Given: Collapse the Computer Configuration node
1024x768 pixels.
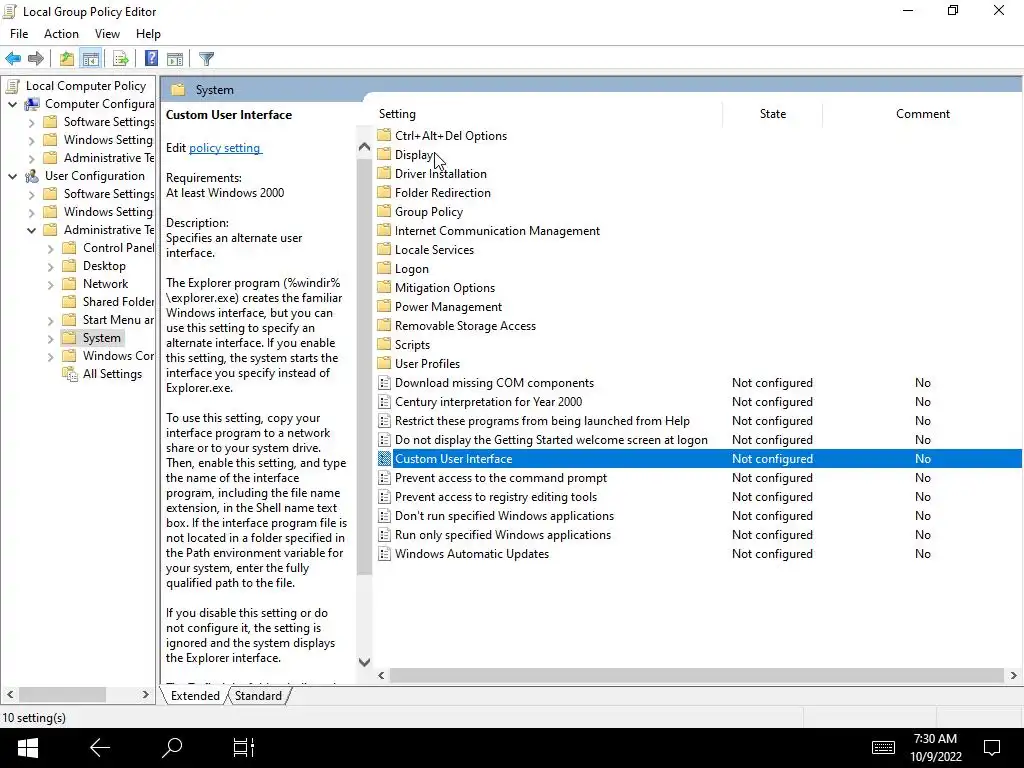Looking at the screenshot, I should 12,104.
